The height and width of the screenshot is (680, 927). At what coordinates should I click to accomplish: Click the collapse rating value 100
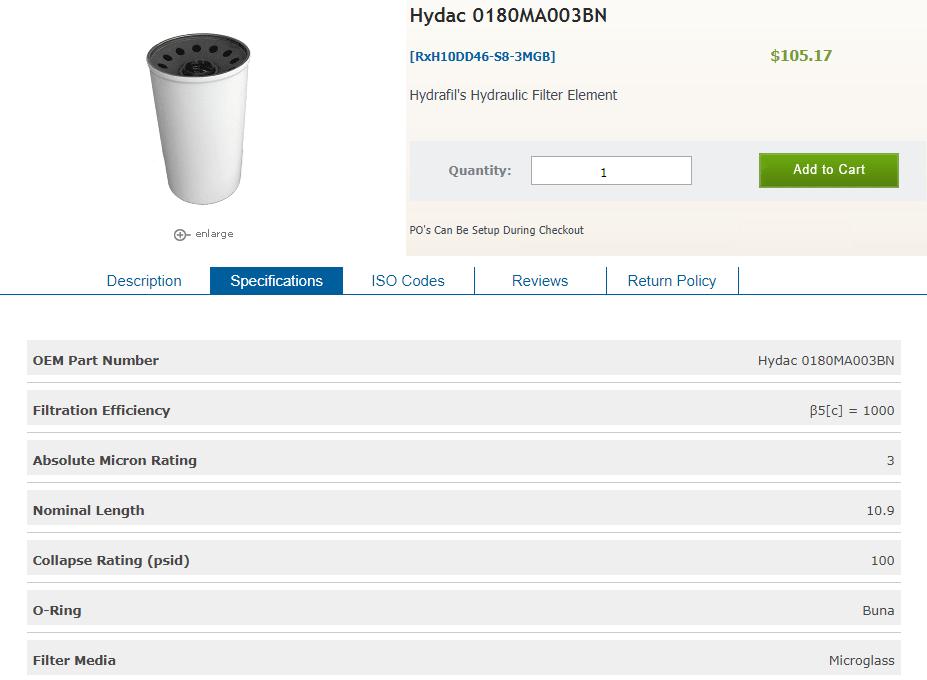(882, 561)
